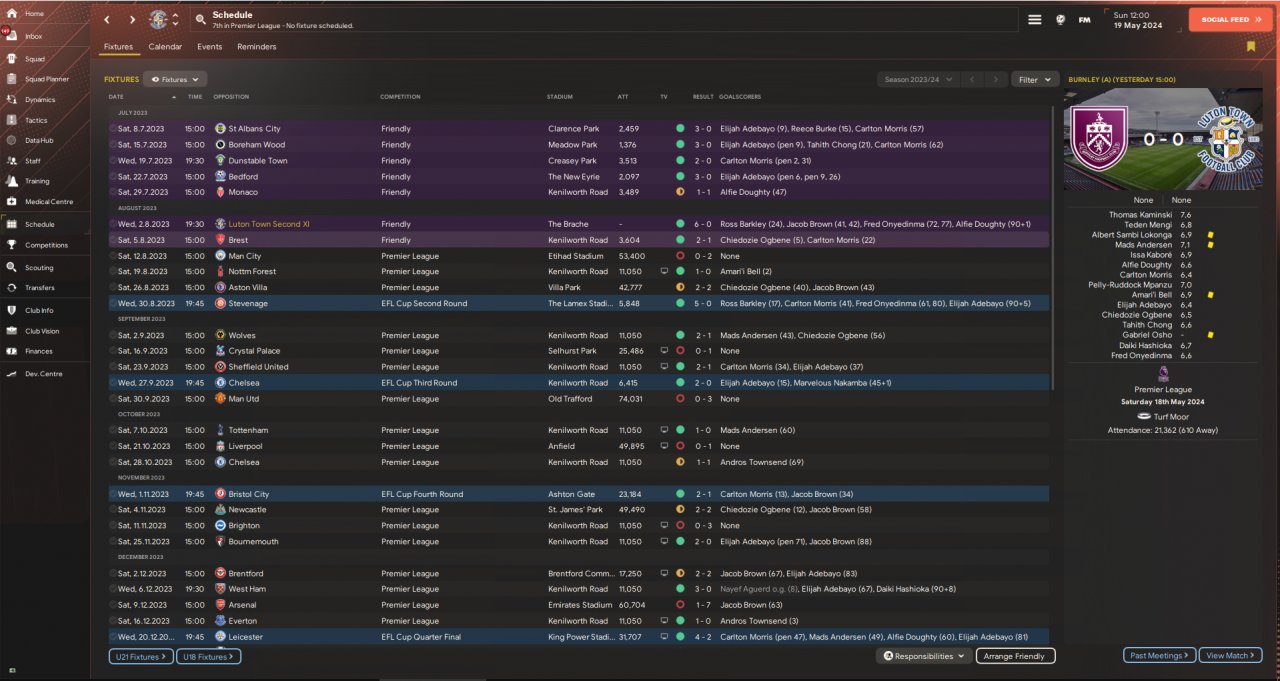Open the Filter dropdown

point(1034,79)
